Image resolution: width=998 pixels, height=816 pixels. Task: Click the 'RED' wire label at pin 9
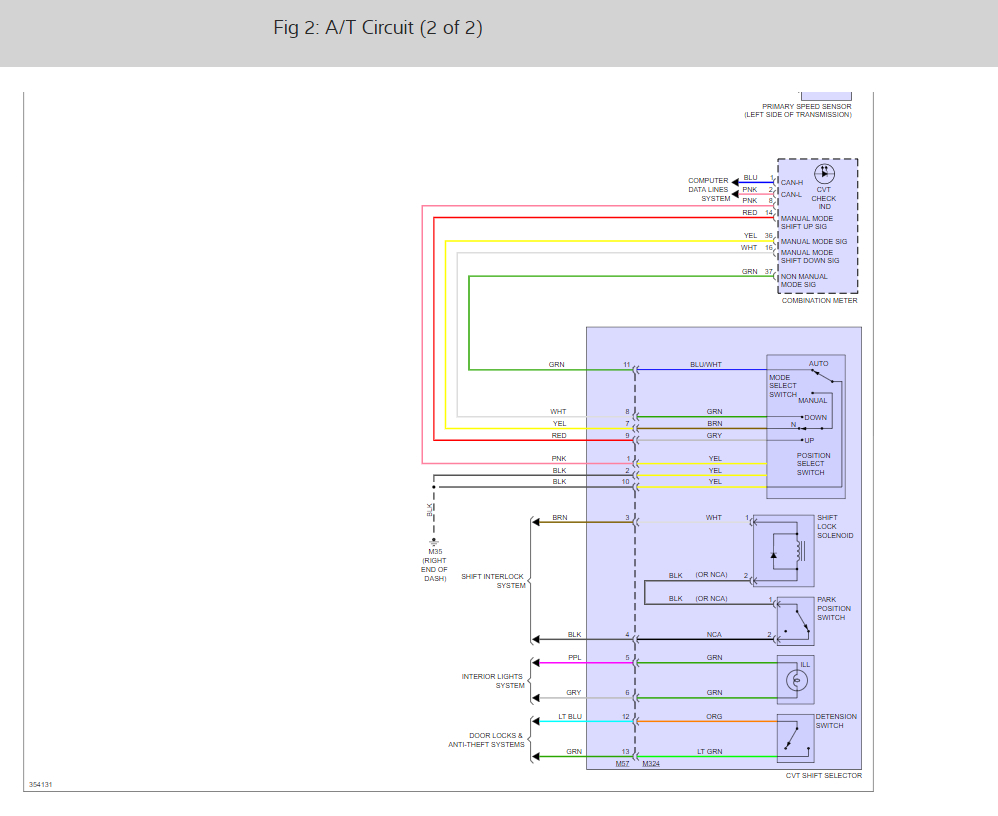(559, 435)
